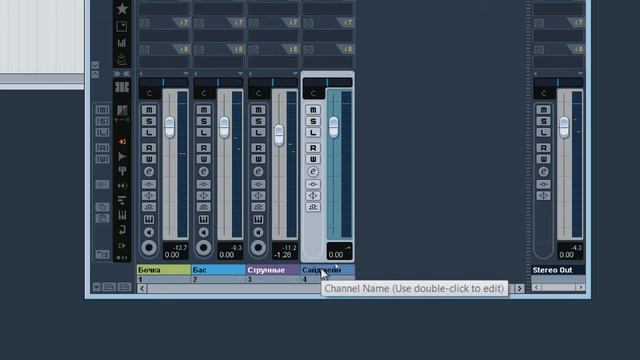Open instrument editor for Бочка channel
Screen dimensions: 640x360
(x=149, y=220)
